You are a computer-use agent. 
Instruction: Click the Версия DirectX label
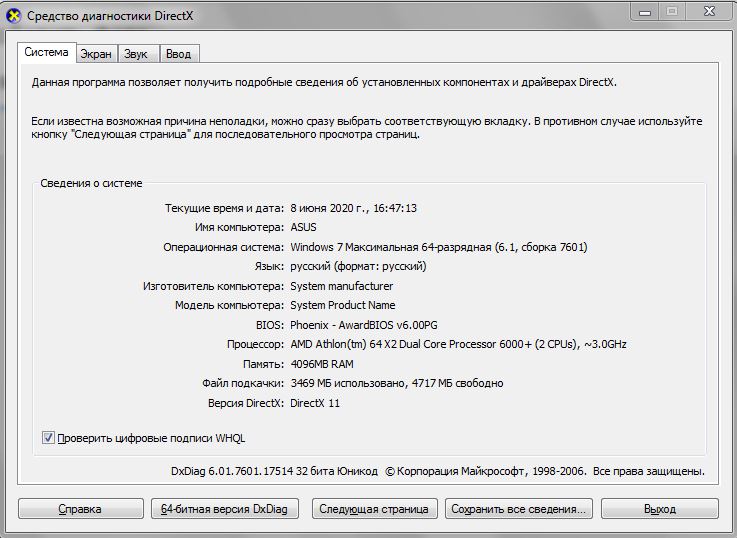(x=246, y=403)
